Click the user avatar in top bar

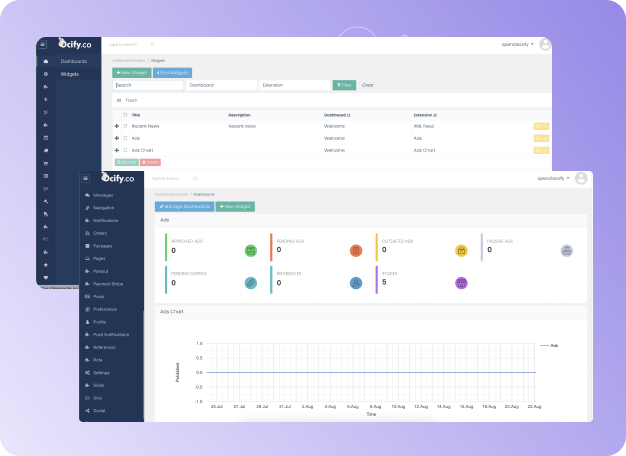545,44
